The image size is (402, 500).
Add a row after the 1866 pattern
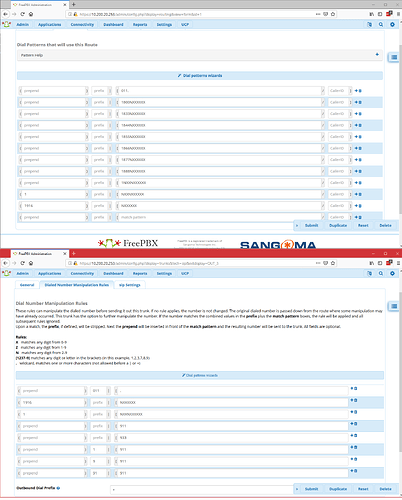click(x=356, y=148)
